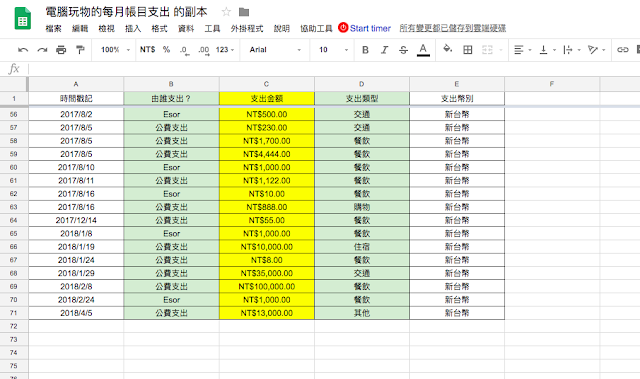Open the 檔案 menu
Image resolution: width=640 pixels, height=379 pixels.
tap(53, 28)
